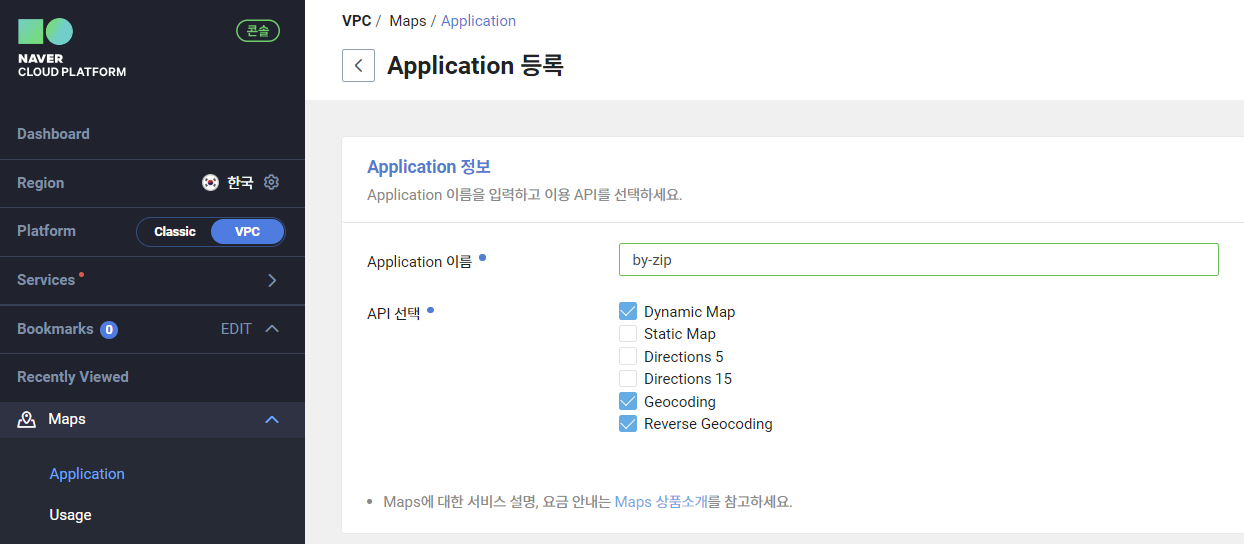Click the 콘솔 console badge

point(258,31)
